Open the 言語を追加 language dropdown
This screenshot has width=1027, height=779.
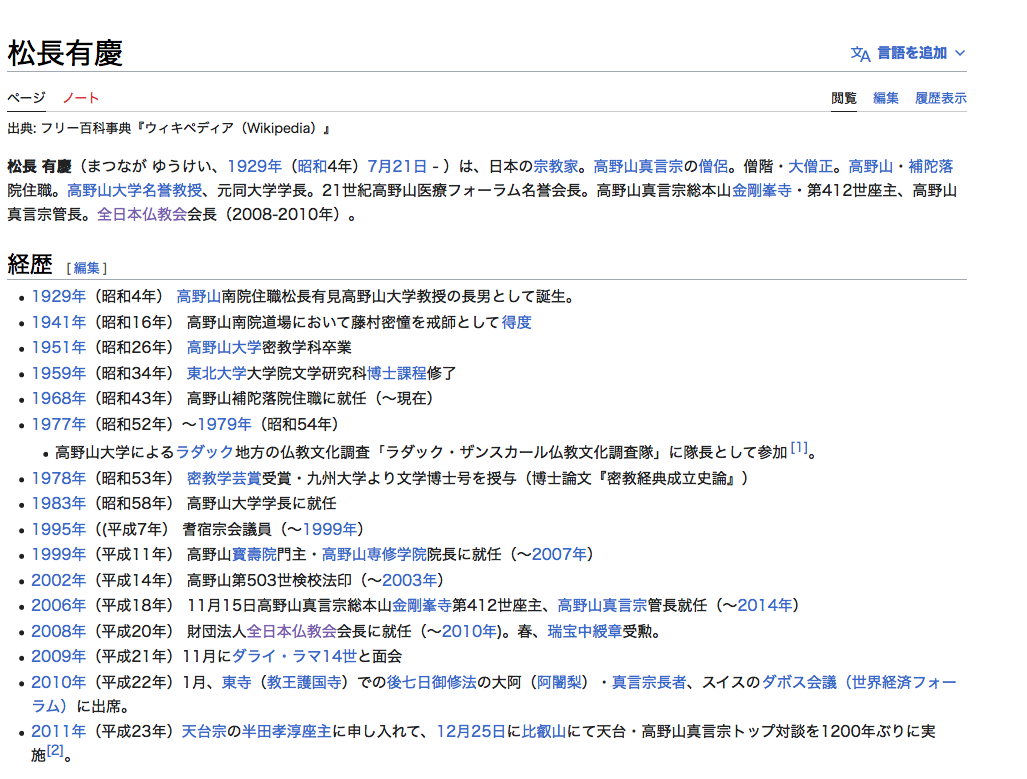coord(912,53)
